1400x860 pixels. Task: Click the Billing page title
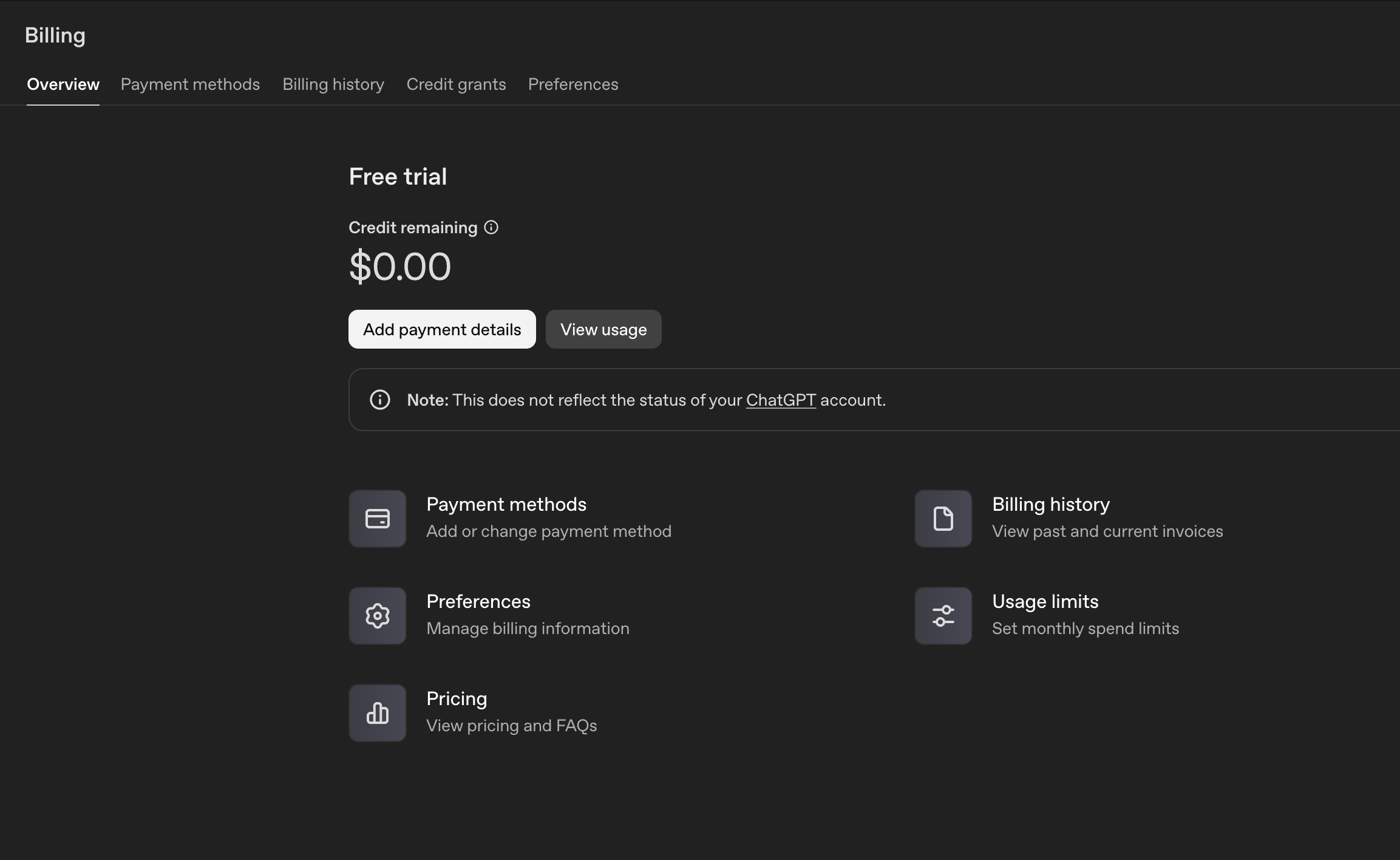point(55,36)
